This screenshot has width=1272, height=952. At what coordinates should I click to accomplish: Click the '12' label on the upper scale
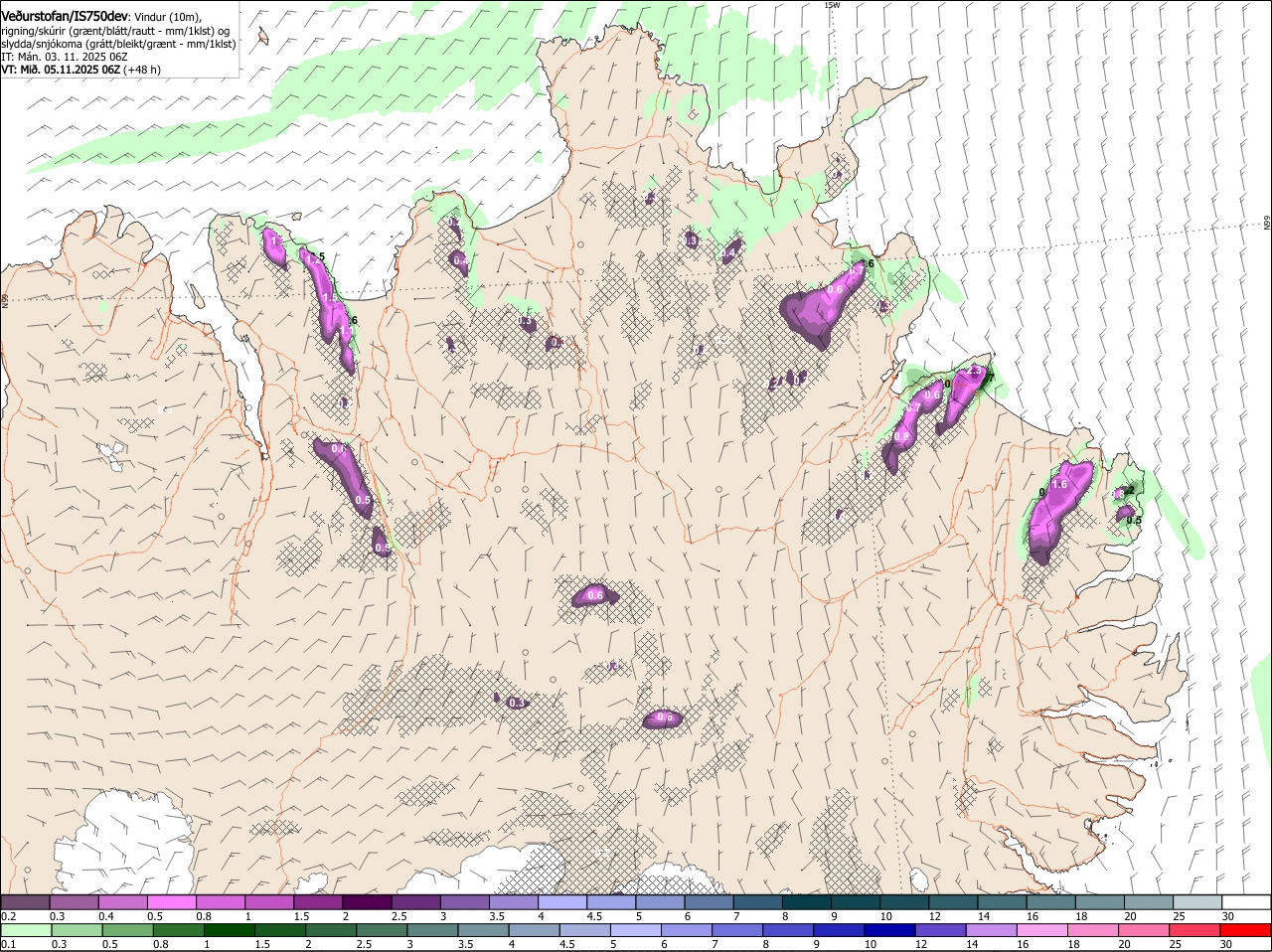pyautogui.click(x=934, y=916)
